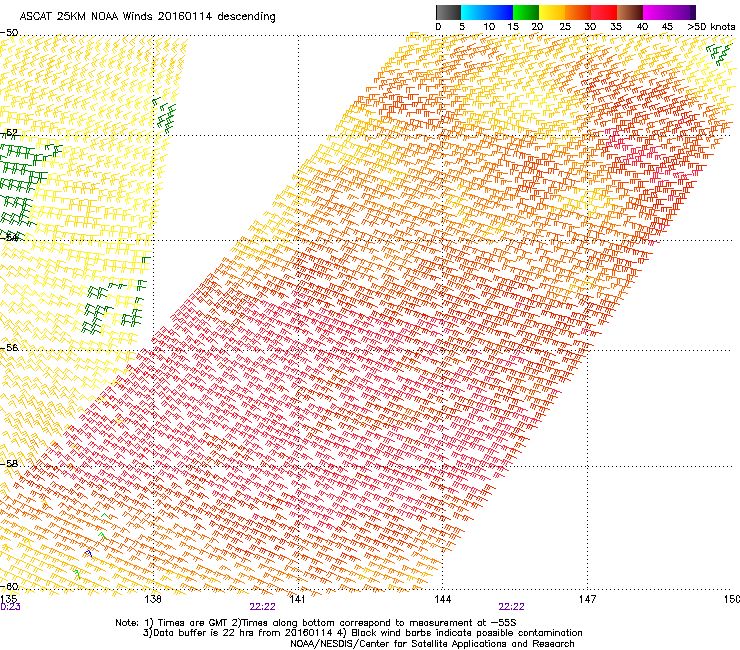Click the blue 10–15 knots legend swatch
Image resolution: width=740 pixels, height=650 pixels.
pyautogui.click(x=500, y=12)
